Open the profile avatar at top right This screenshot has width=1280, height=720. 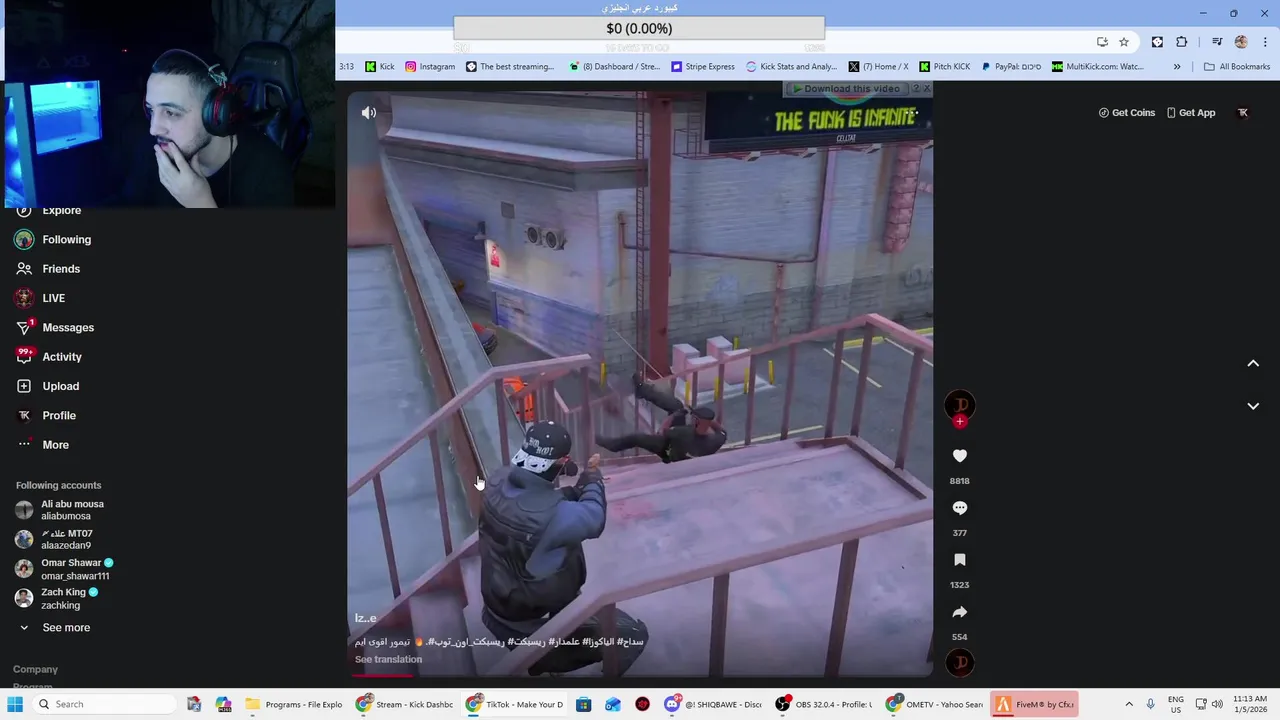1243,113
